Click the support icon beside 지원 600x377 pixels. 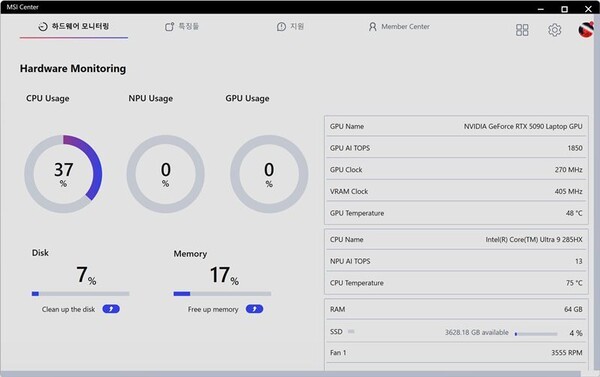(281, 26)
